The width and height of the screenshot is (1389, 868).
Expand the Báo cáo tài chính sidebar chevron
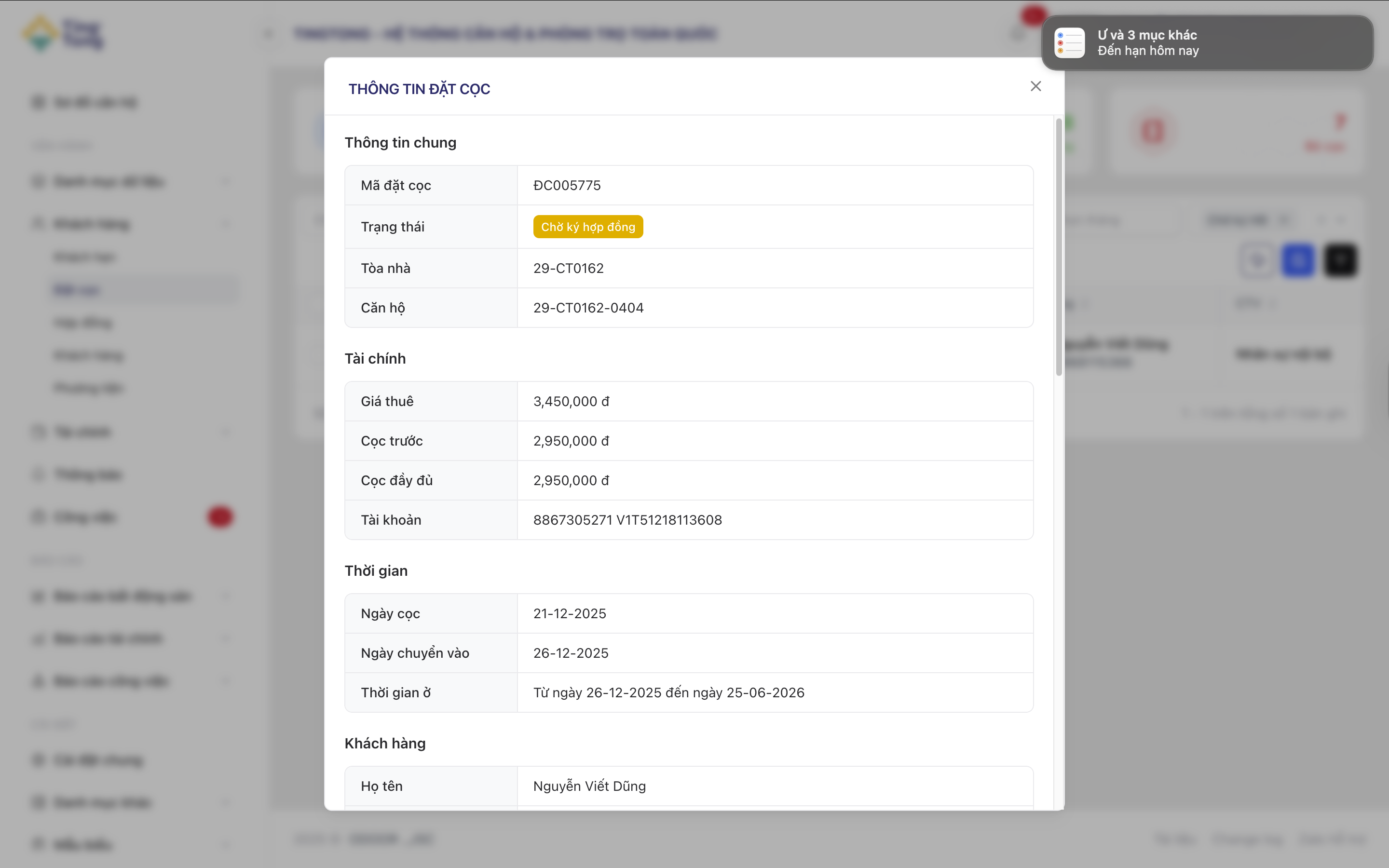pyautogui.click(x=226, y=638)
